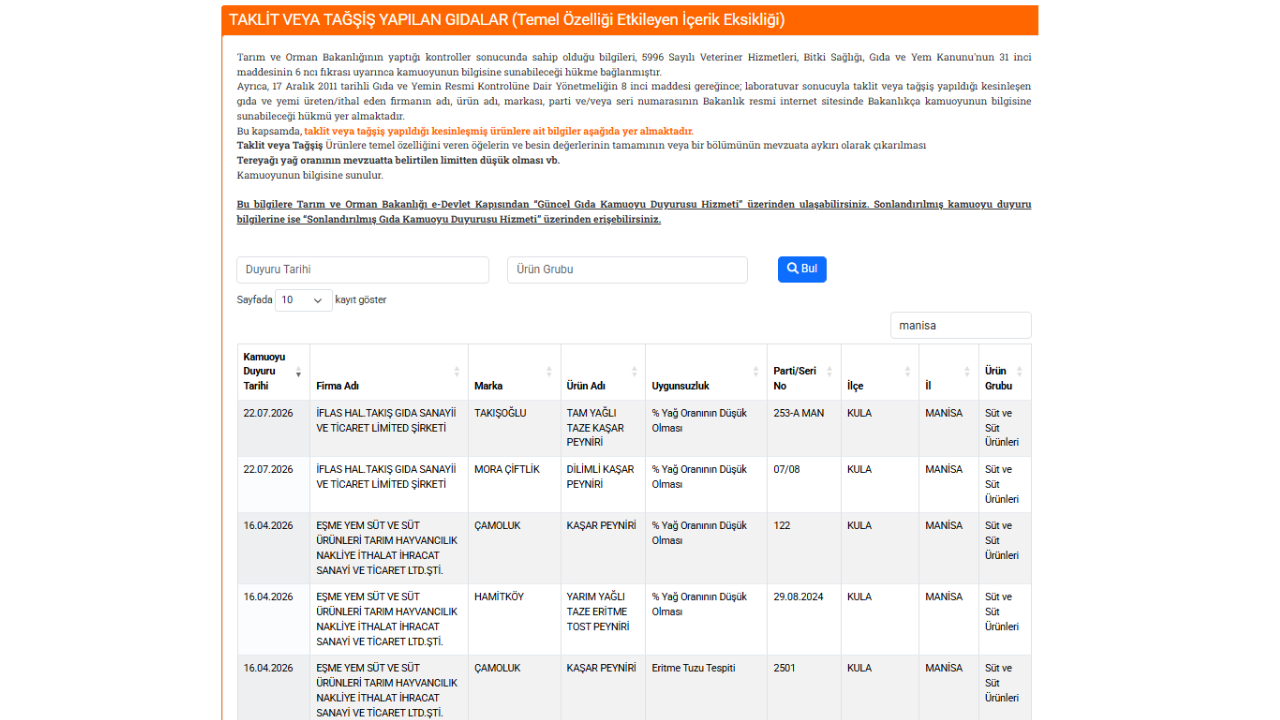Viewport: 1280px width, 720px height.
Task: Click the Ürün Adı column sort arrows
Action: click(x=634, y=372)
